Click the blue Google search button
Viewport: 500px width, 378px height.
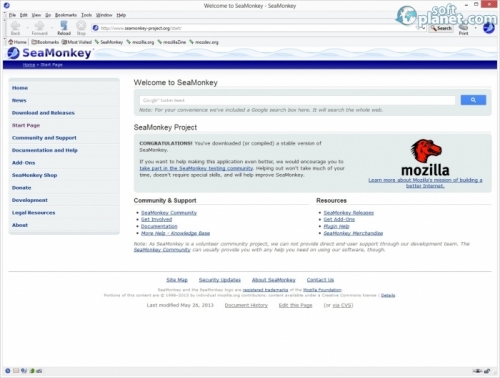(x=473, y=100)
